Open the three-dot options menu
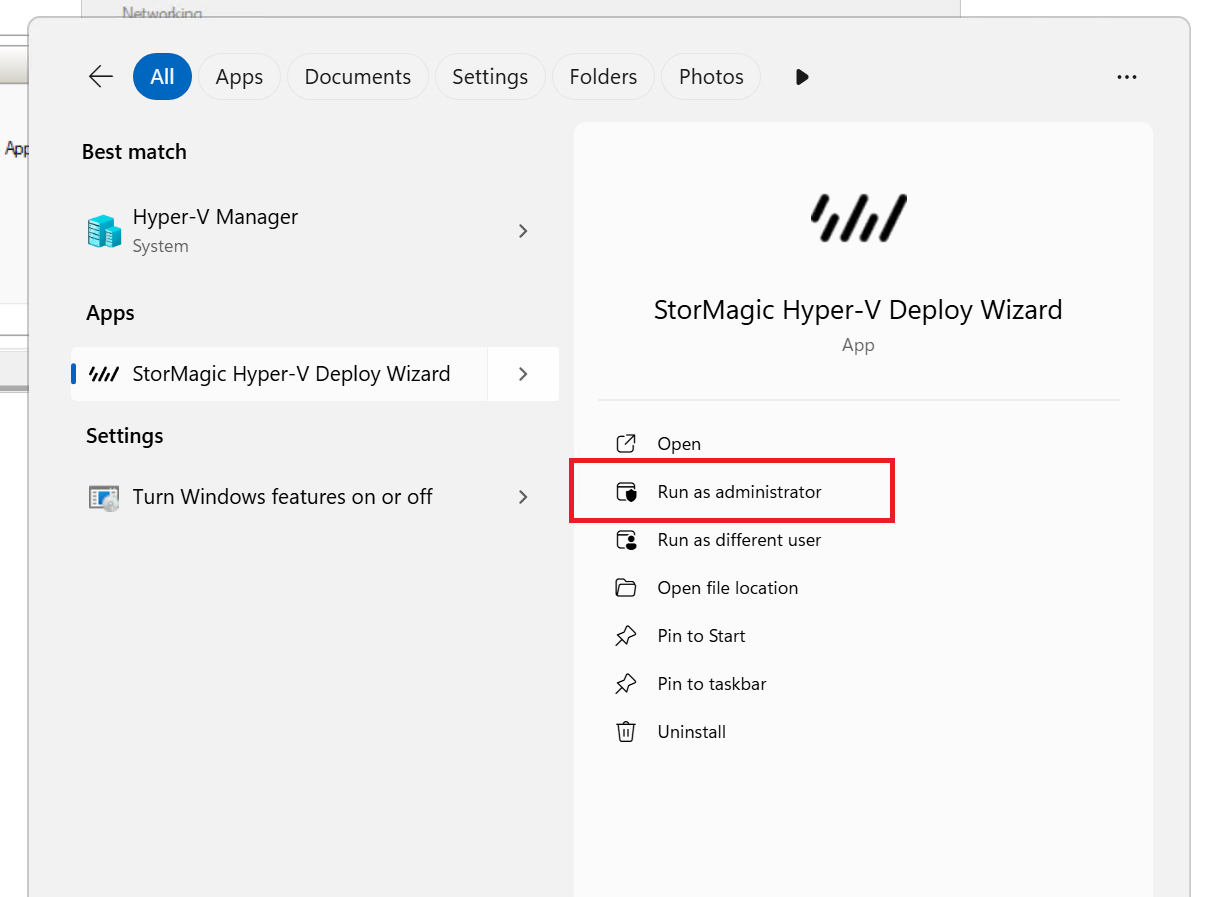This screenshot has height=897, width=1222. click(1127, 77)
